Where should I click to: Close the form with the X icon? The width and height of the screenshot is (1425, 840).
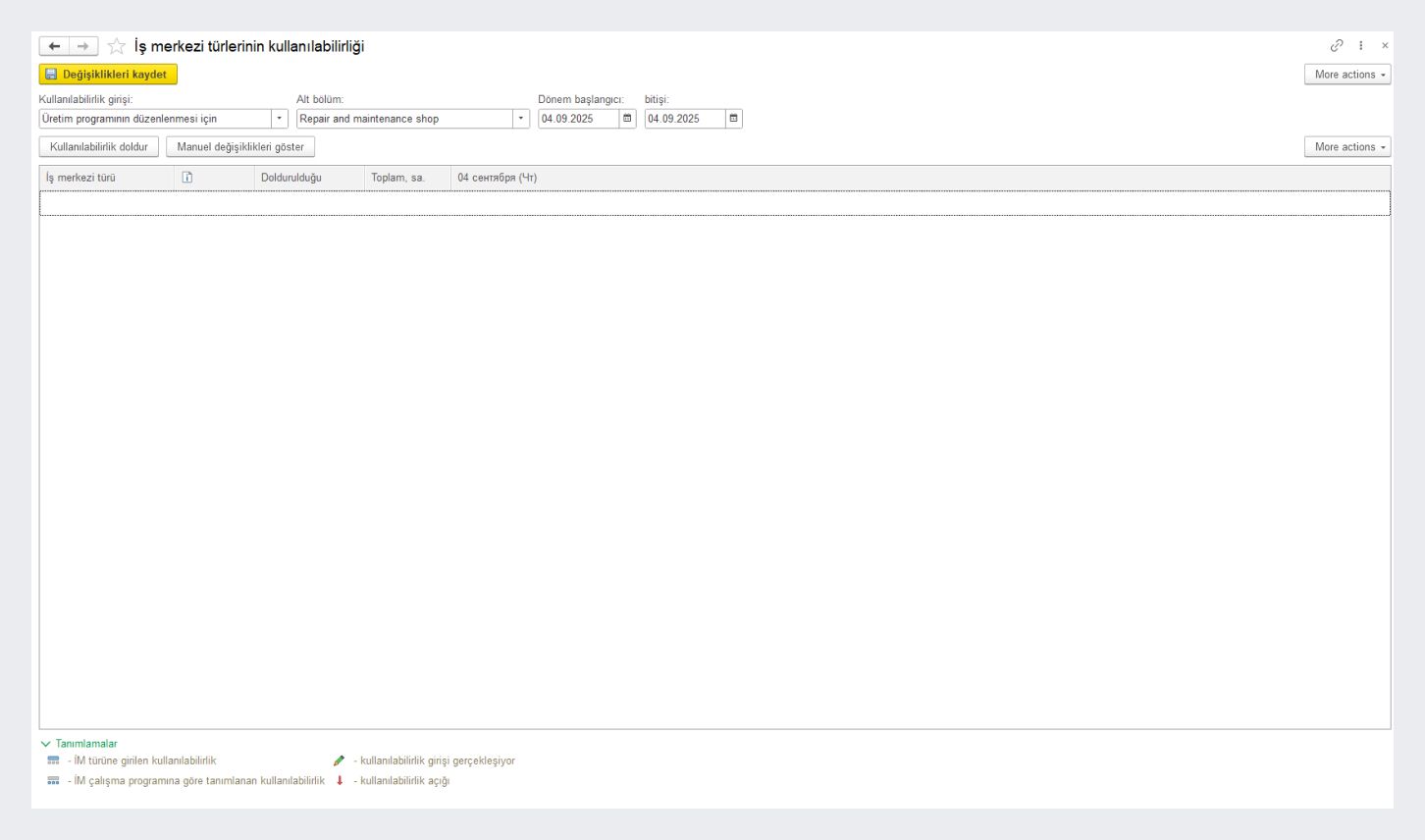coord(1385,46)
